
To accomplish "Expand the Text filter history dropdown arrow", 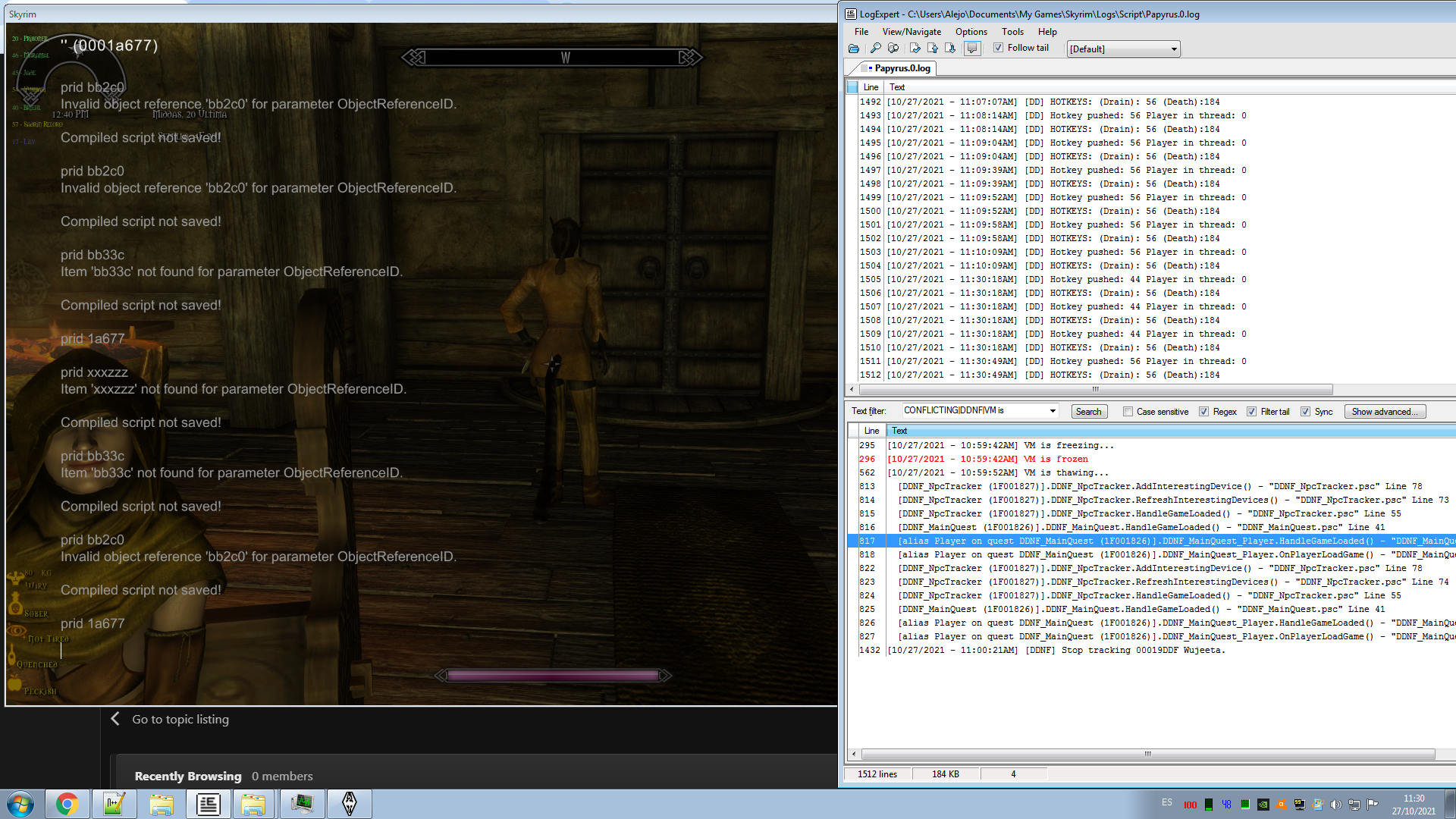I will 1053,411.
